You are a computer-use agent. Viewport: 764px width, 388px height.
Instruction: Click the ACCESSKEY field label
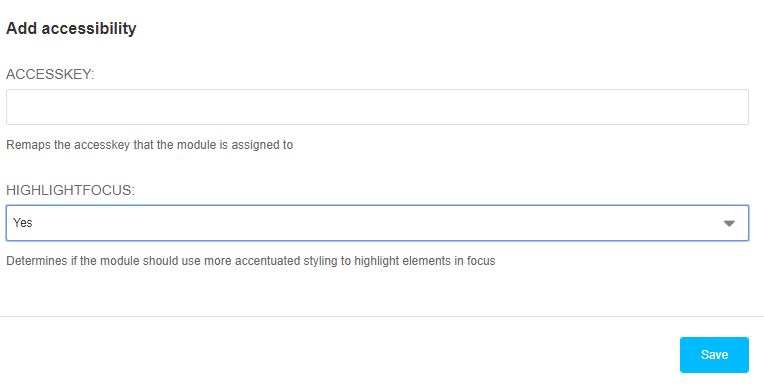50,74
